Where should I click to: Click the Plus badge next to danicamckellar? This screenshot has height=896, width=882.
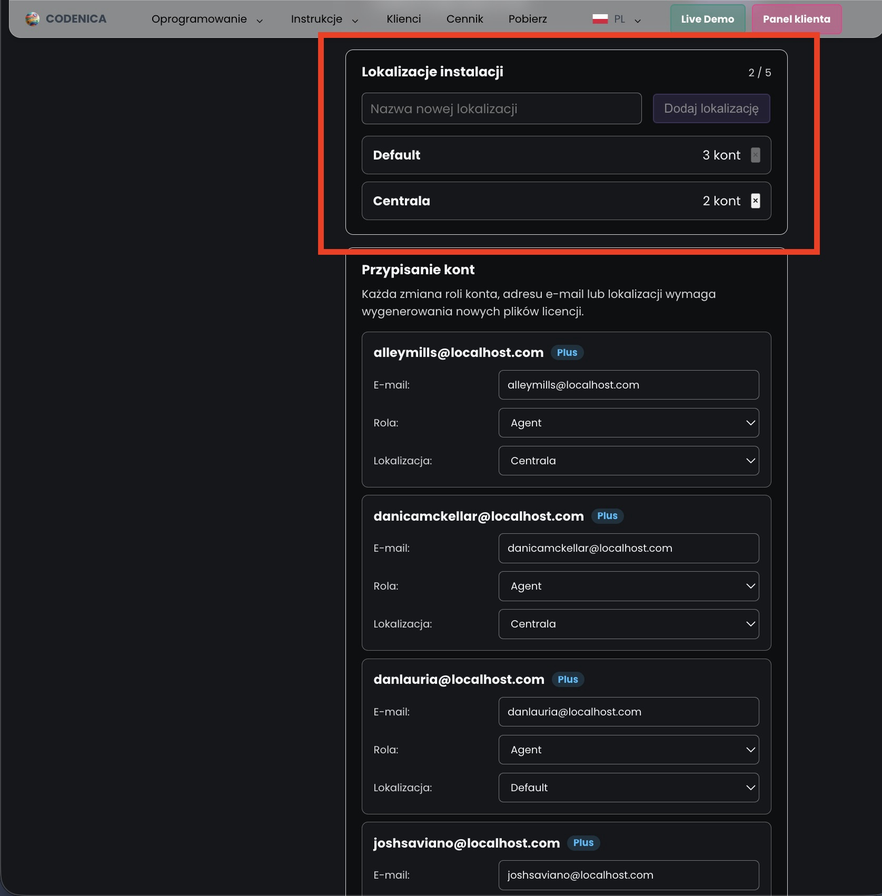[607, 516]
